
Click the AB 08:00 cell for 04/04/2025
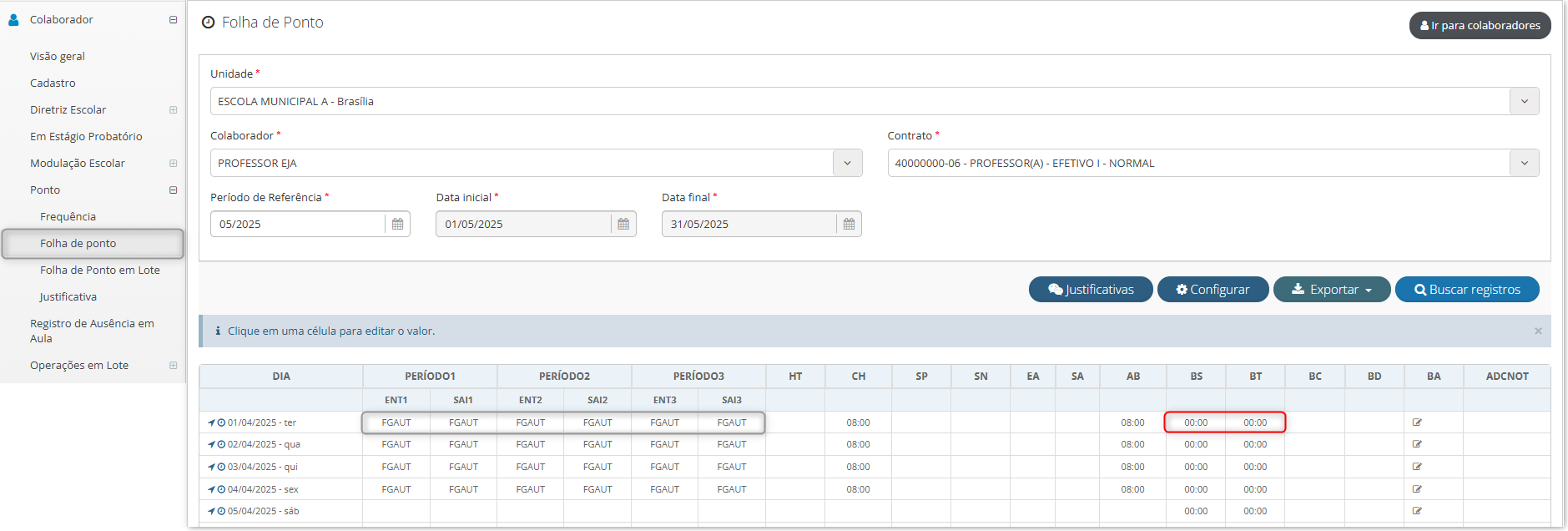tap(1132, 489)
